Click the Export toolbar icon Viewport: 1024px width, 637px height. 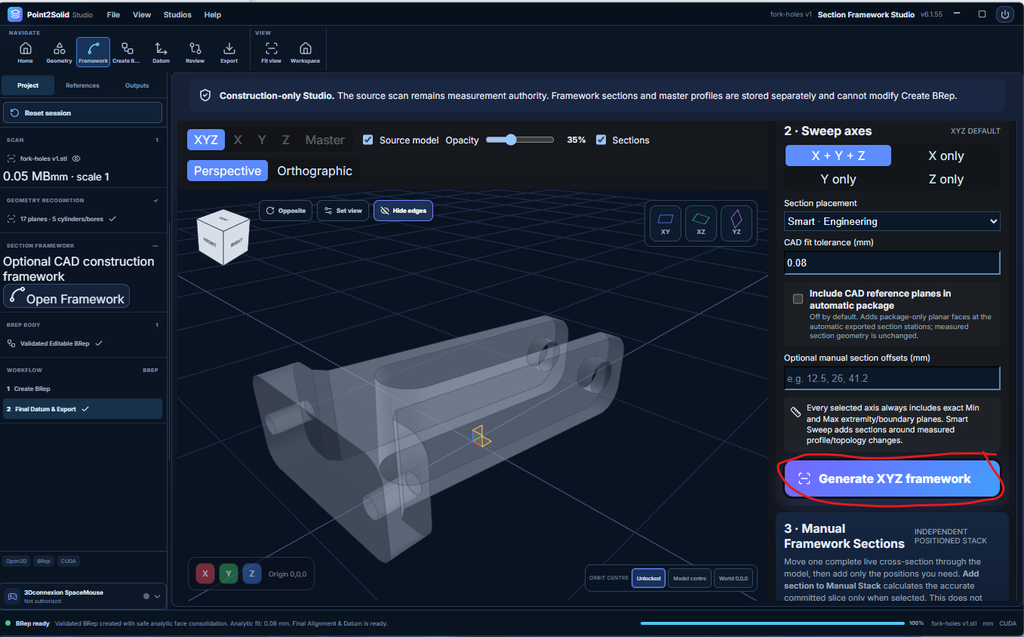coord(229,52)
